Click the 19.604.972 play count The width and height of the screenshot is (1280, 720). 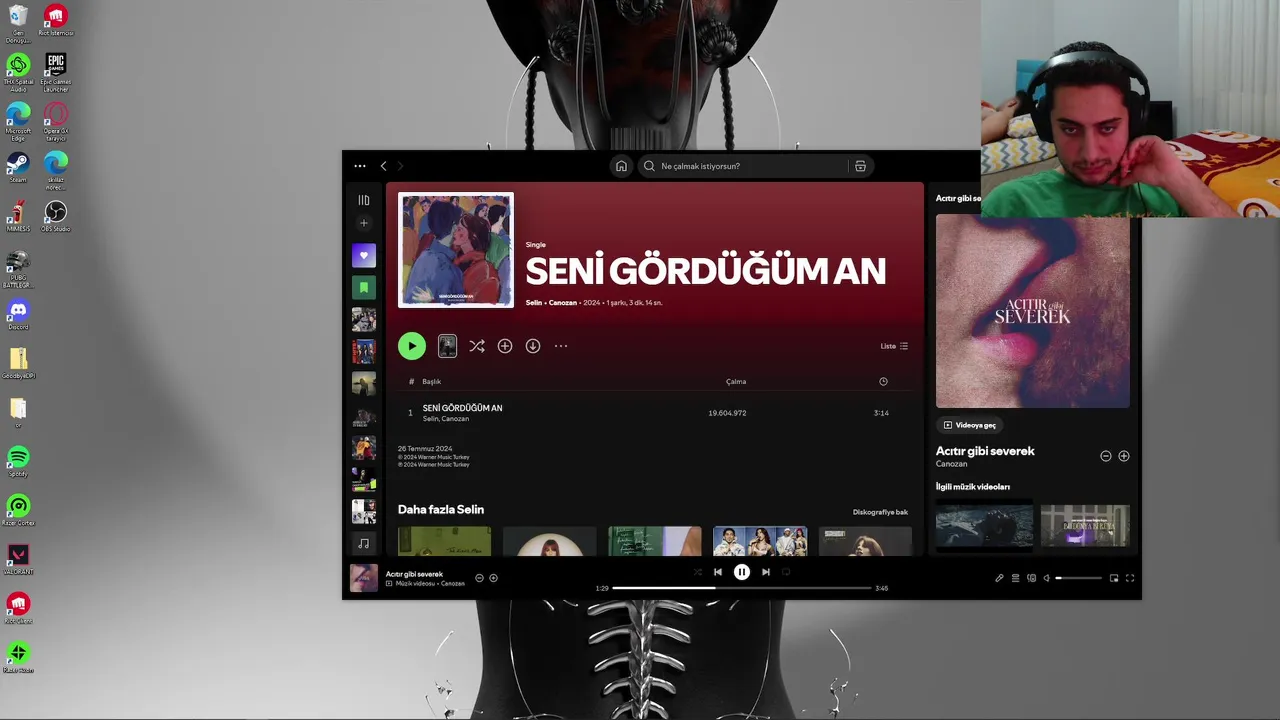[x=727, y=413]
